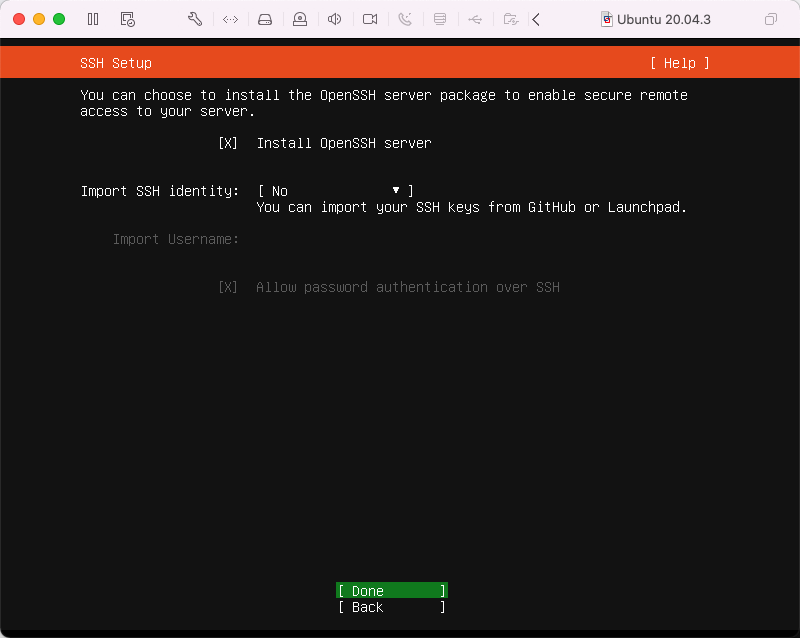800x638 pixels.
Task: Click the window overlap icon at right
Action: [771, 19]
